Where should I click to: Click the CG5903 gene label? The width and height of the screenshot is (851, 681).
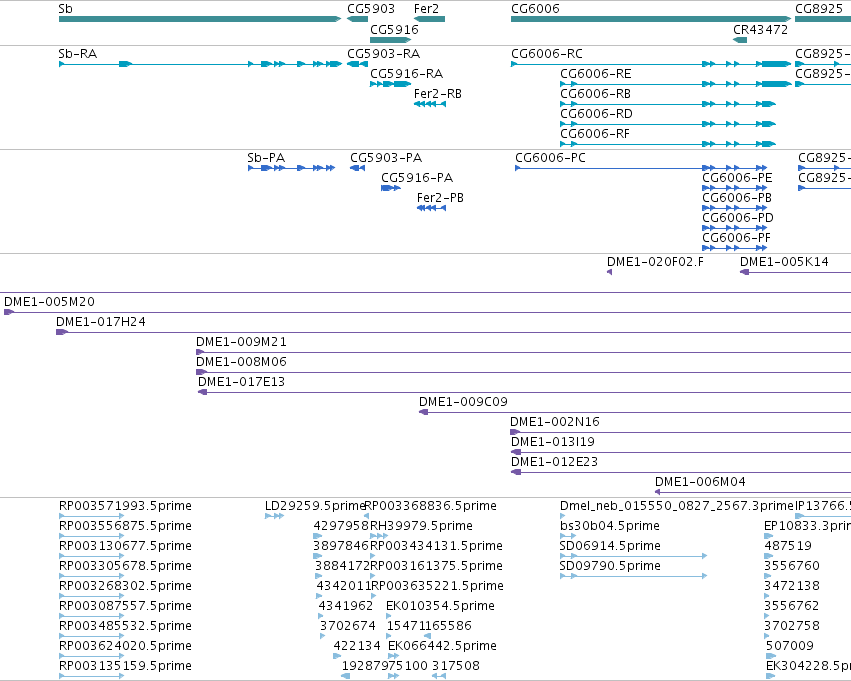click(x=371, y=9)
